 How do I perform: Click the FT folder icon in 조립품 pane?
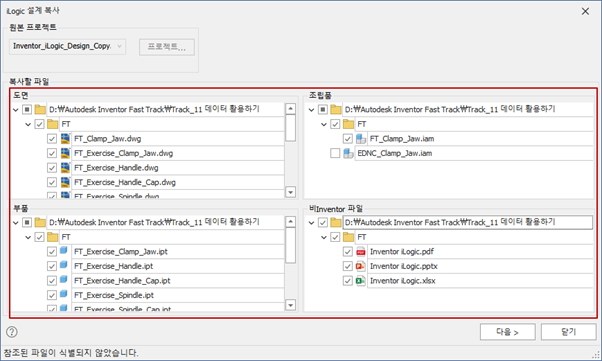coord(349,124)
